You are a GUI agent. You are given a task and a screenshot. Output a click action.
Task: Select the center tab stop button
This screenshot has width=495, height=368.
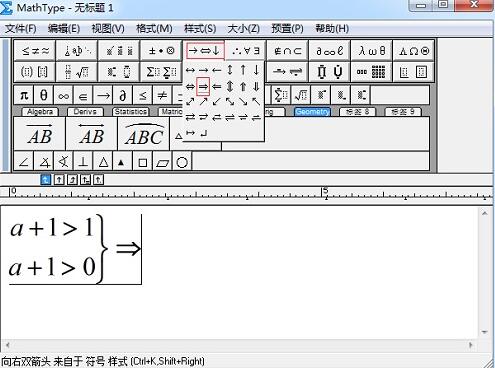click(59, 180)
